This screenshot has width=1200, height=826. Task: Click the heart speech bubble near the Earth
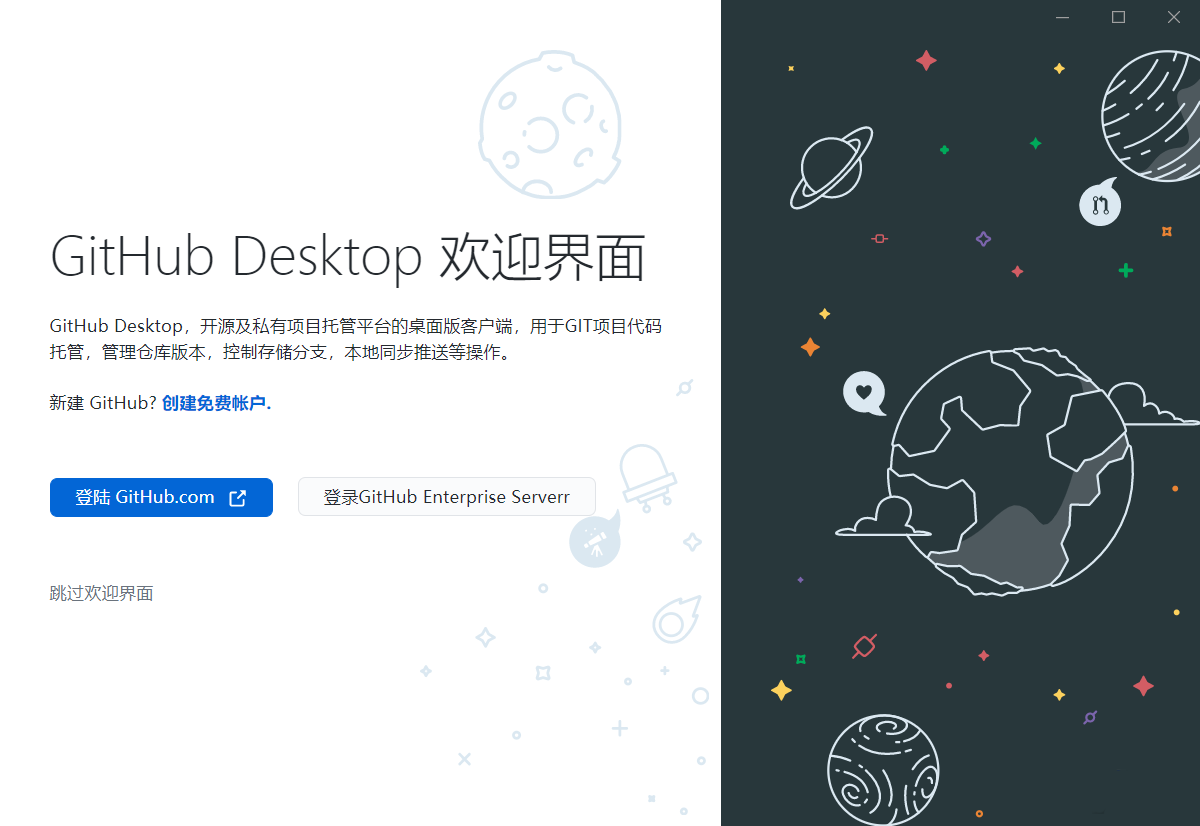coord(864,394)
